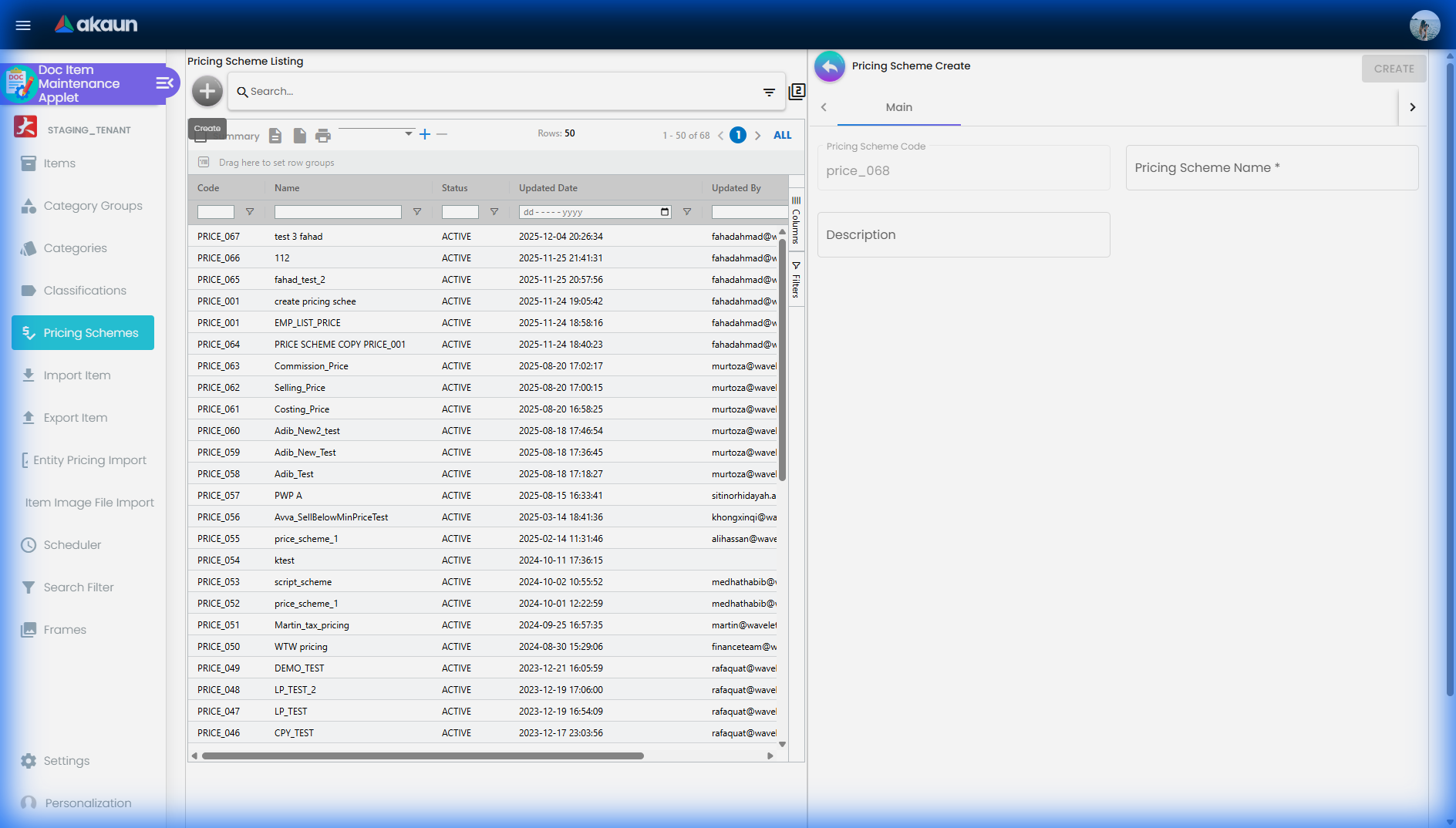The image size is (1456, 828).
Task: Click the back arrow beside Pricing Scheme Create
Action: [x=829, y=67]
